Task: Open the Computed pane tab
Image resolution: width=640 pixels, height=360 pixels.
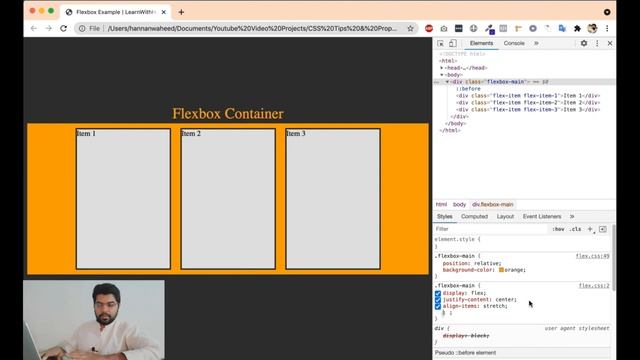Action: coord(474,217)
